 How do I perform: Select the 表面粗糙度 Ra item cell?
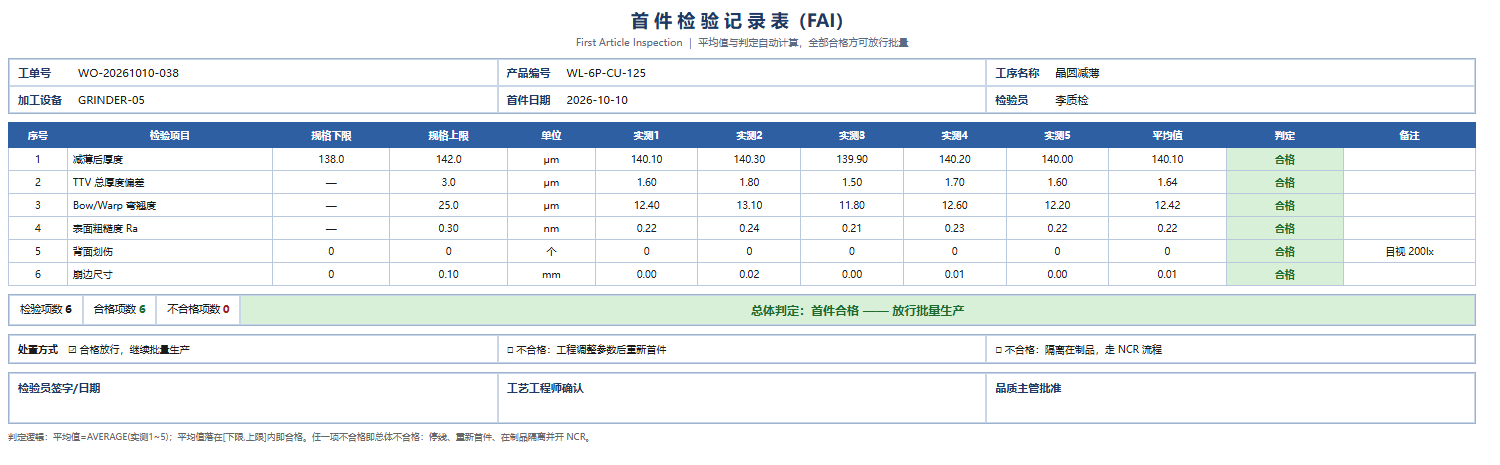(170, 228)
